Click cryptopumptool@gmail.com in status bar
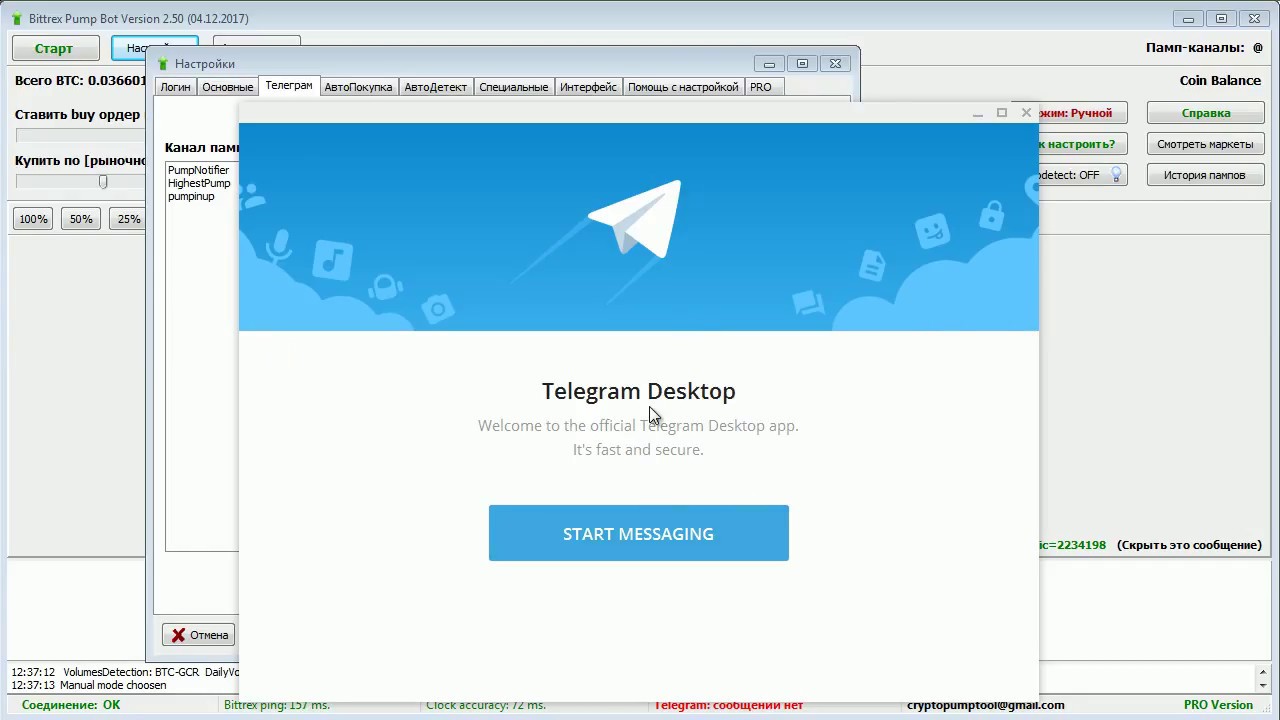1280x720 pixels. click(986, 705)
